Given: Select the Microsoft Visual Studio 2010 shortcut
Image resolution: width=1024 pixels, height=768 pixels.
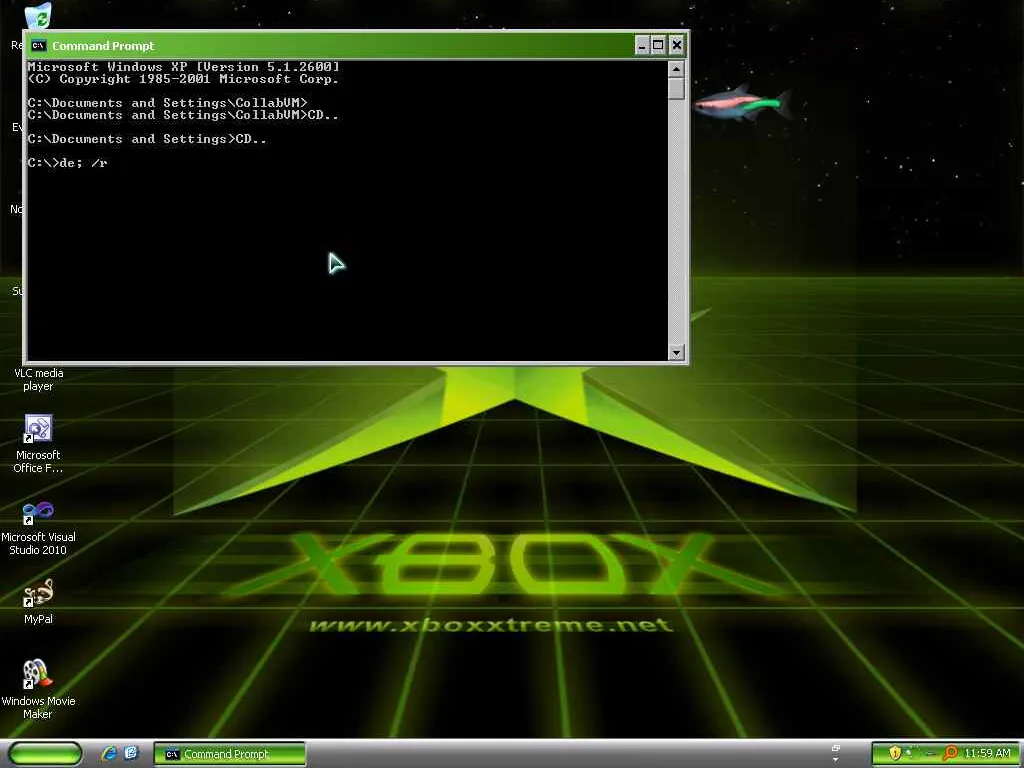Looking at the screenshot, I should [38, 526].
